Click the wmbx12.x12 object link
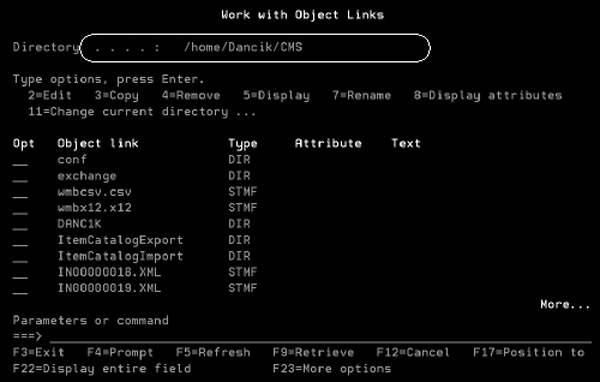 click(95, 208)
